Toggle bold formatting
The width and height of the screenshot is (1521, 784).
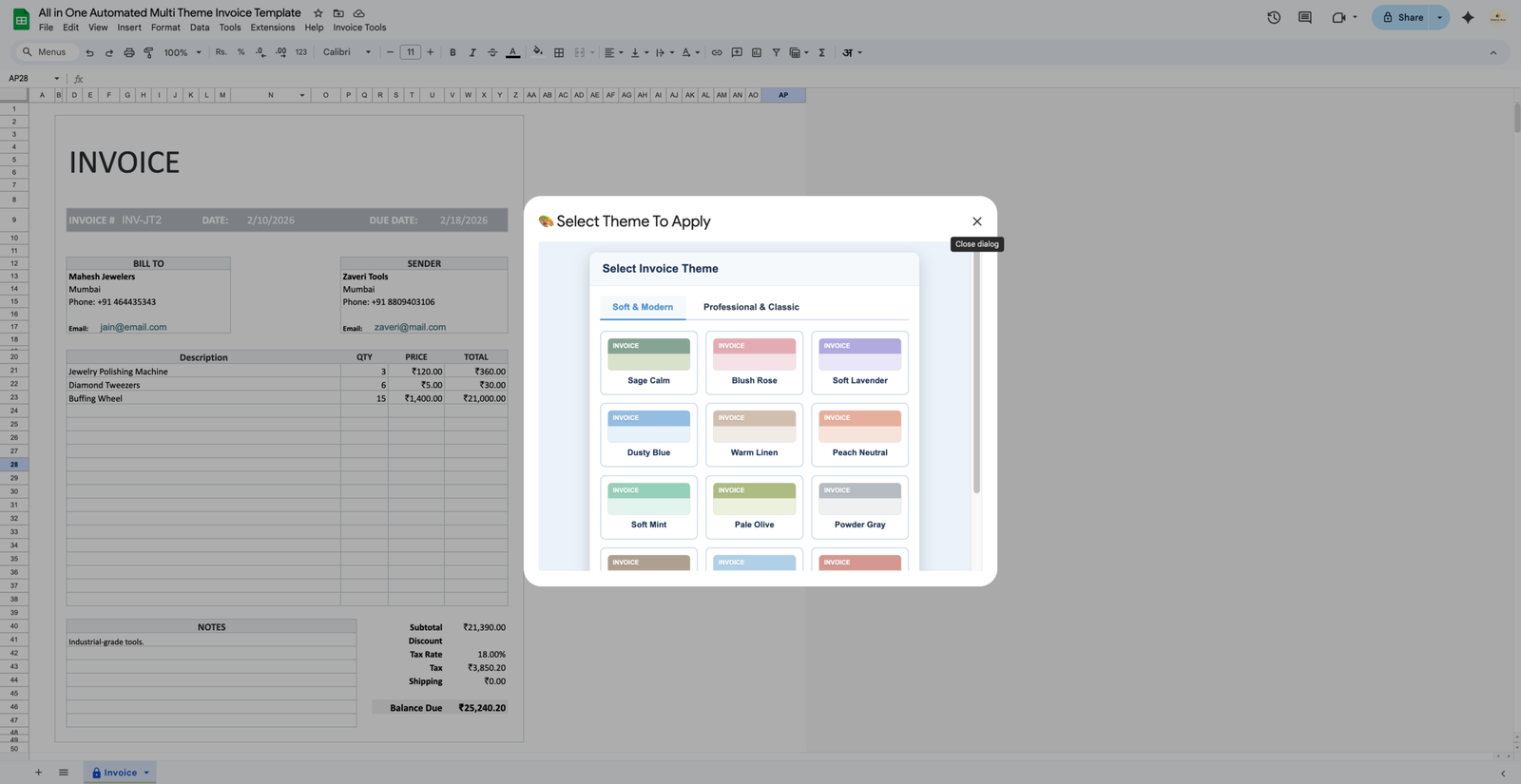[x=452, y=52]
